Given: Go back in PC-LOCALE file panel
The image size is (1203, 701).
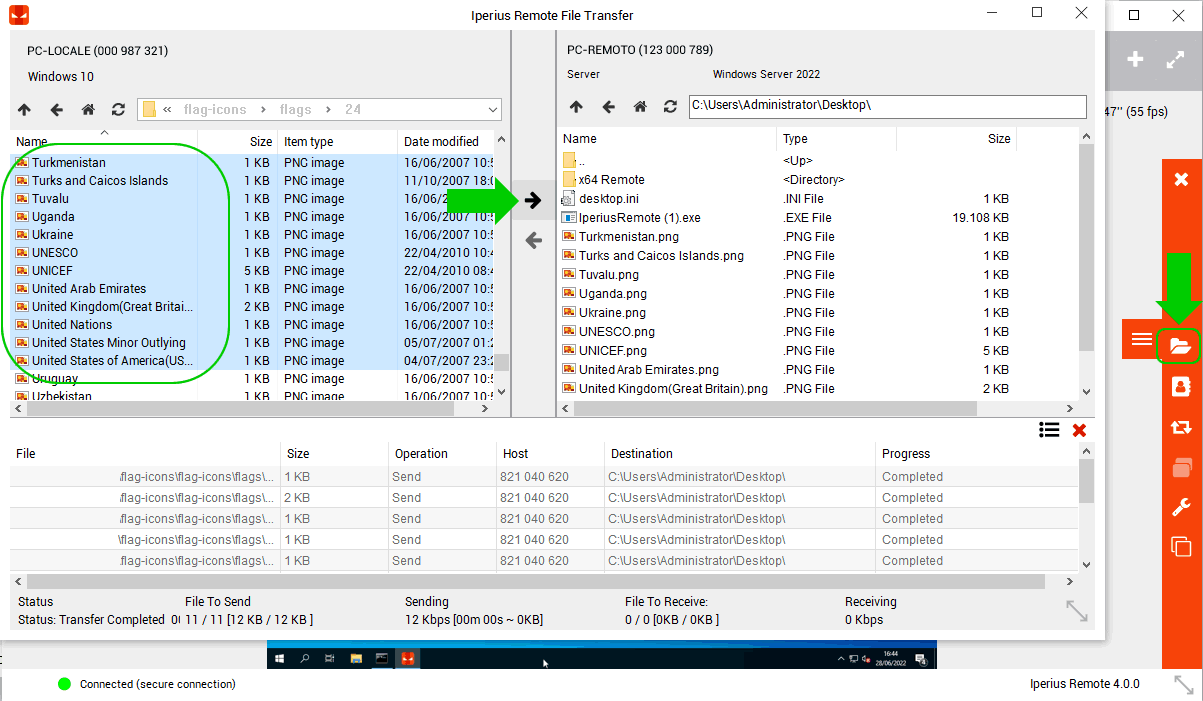Looking at the screenshot, I should point(57,109).
